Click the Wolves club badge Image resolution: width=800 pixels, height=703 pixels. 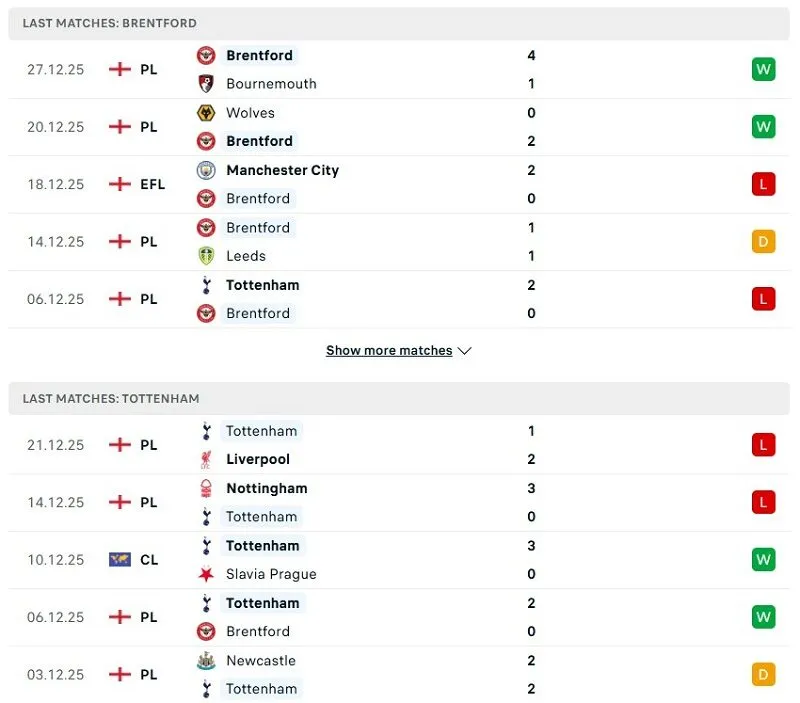pyautogui.click(x=206, y=113)
